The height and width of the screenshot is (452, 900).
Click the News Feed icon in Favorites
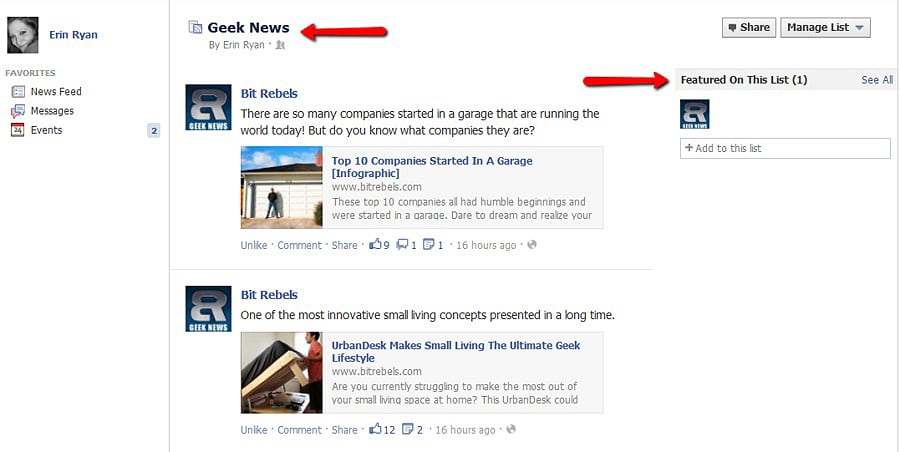coord(18,91)
